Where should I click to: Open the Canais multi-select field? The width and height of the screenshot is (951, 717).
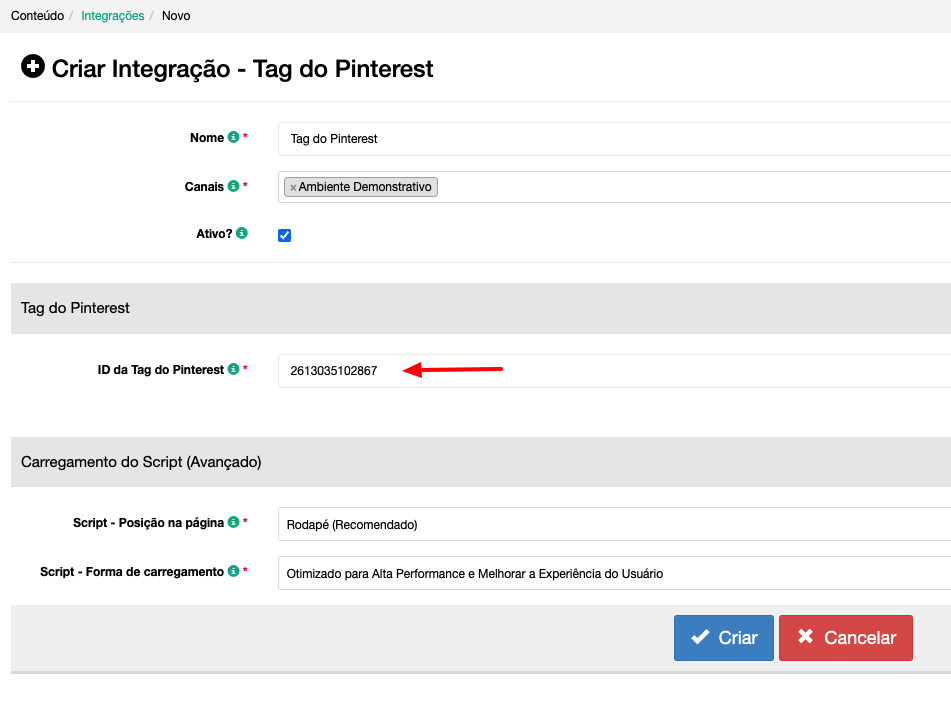click(x=690, y=187)
